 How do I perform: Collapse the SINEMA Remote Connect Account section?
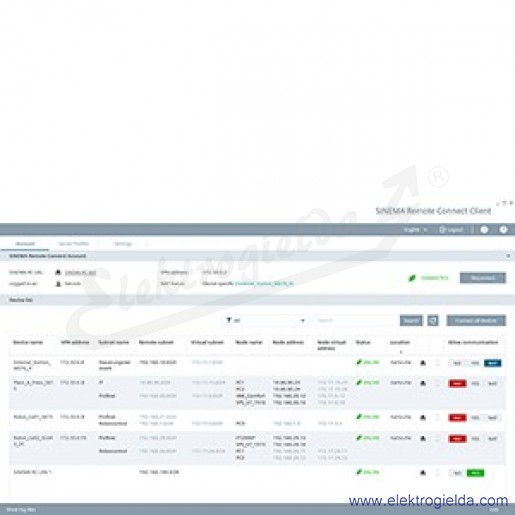[508, 256]
